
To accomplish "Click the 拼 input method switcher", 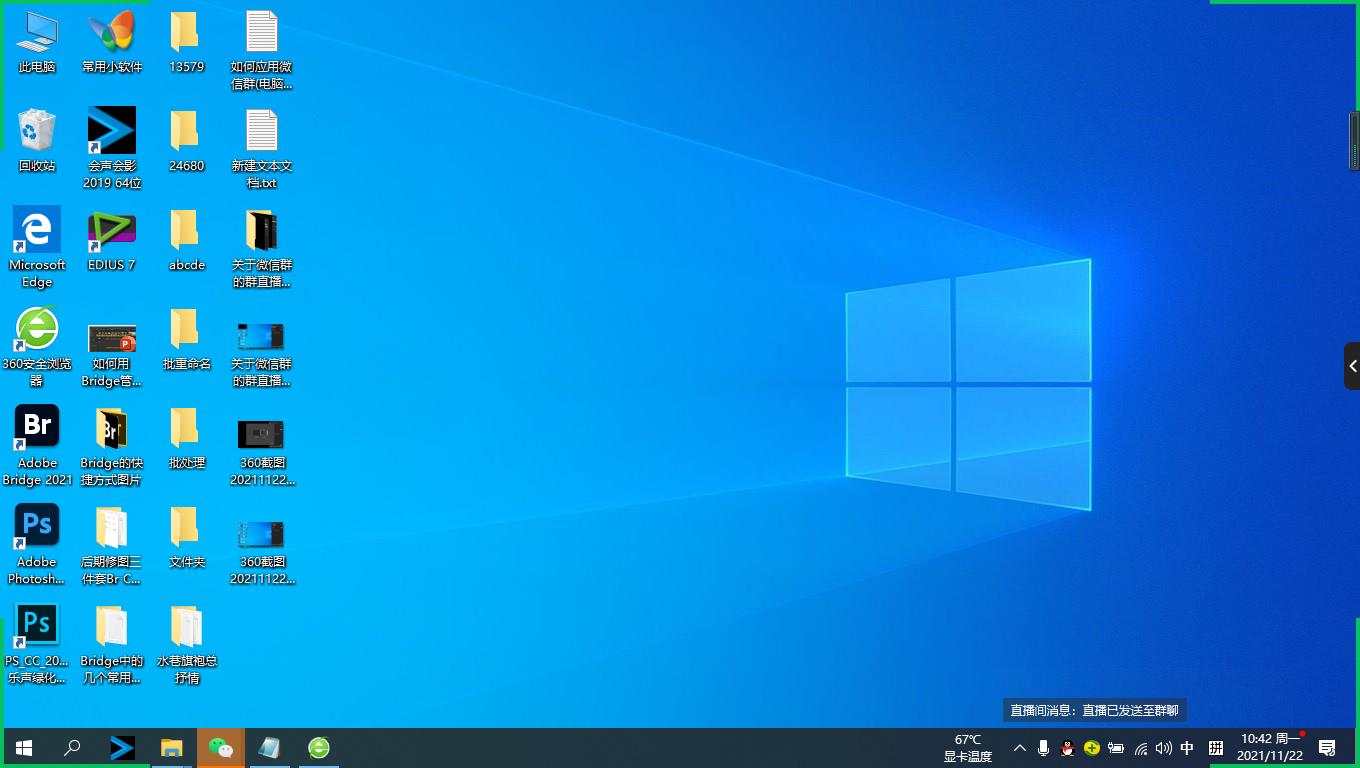I will click(x=1216, y=748).
